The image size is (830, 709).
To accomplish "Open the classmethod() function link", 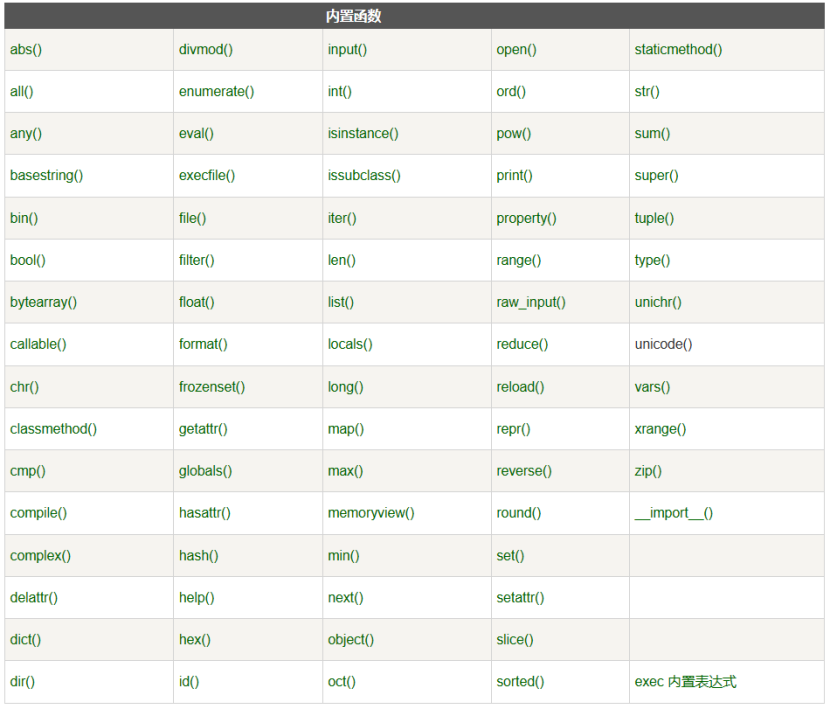I will [x=53, y=429].
